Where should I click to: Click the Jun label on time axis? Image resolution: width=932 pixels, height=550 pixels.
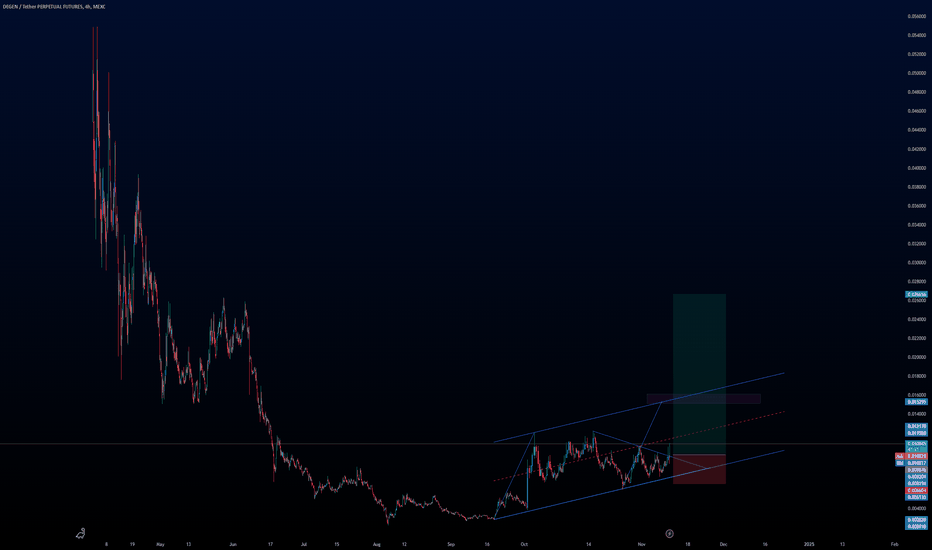click(x=233, y=544)
